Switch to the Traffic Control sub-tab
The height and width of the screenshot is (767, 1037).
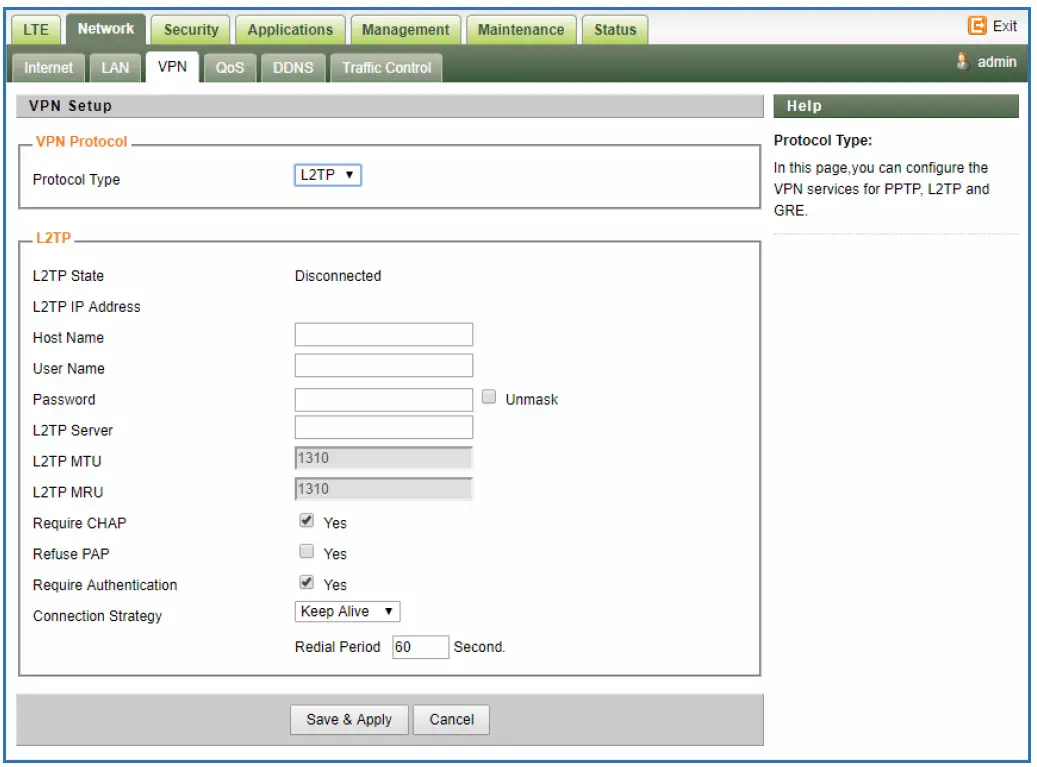click(x=386, y=68)
